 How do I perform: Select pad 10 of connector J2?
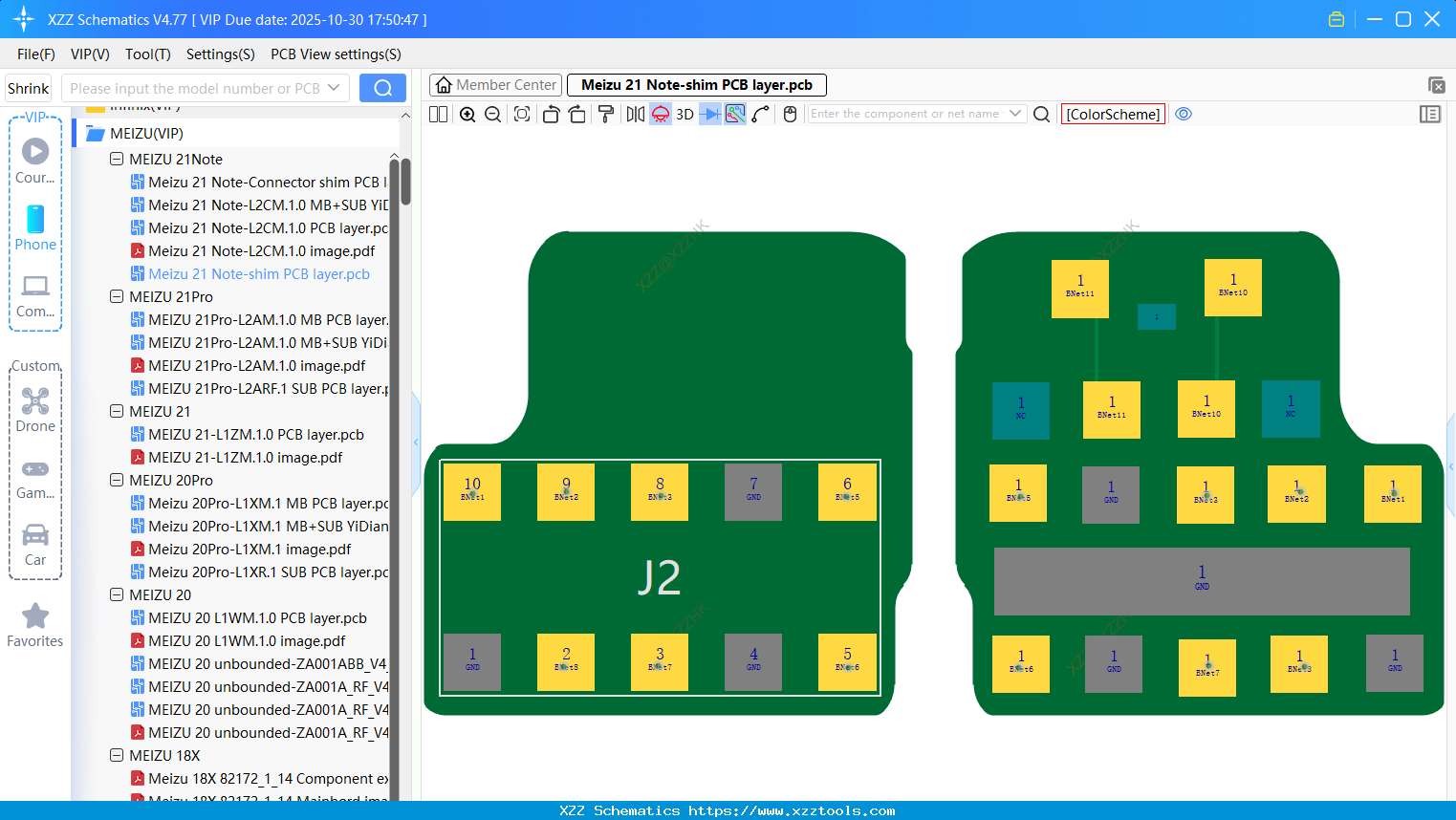pyautogui.click(x=472, y=492)
